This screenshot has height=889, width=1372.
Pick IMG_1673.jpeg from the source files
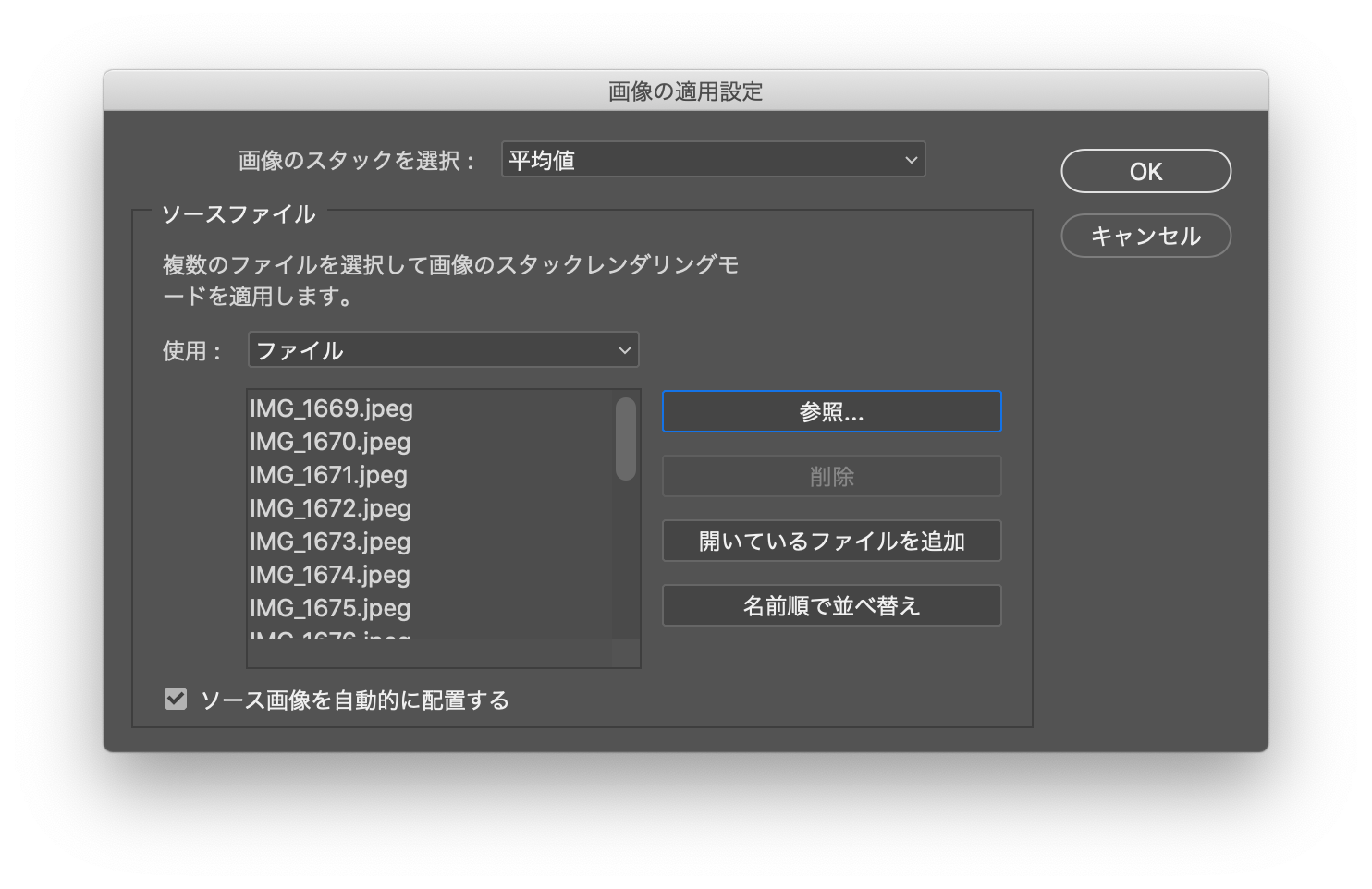coord(330,542)
